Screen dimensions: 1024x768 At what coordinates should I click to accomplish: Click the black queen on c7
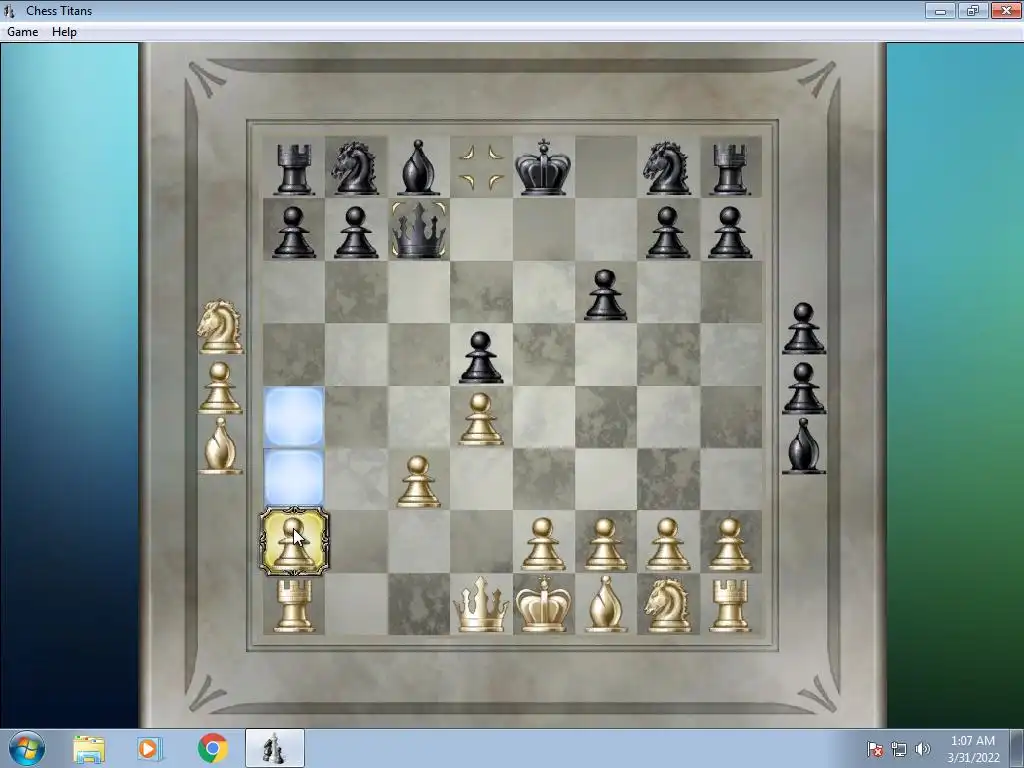click(x=419, y=230)
